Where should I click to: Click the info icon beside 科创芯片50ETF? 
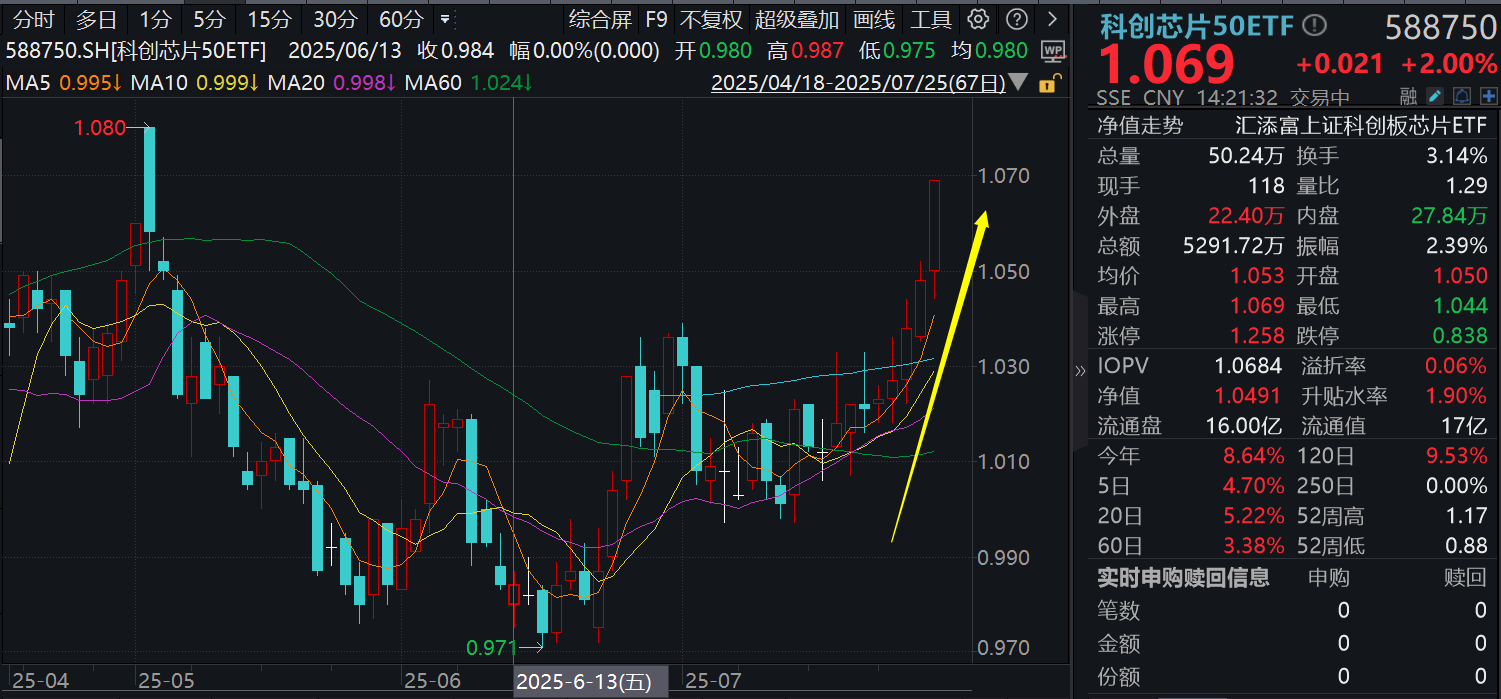(x=1315, y=26)
